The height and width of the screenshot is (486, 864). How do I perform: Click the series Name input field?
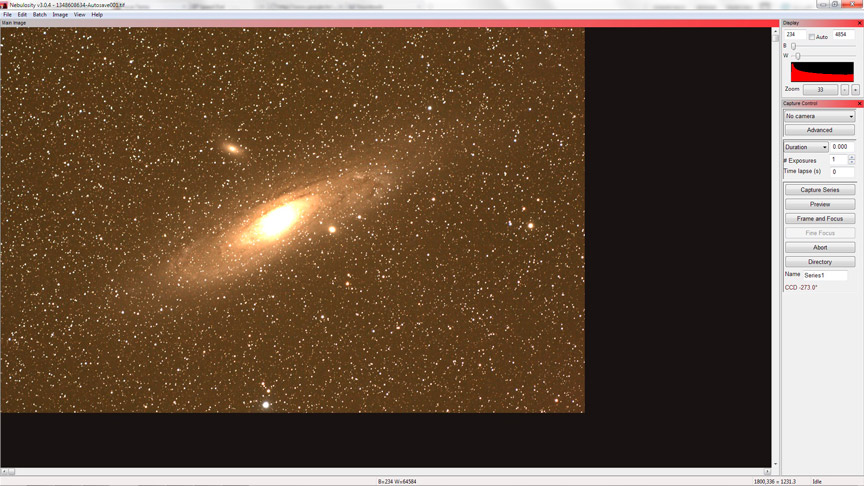(825, 275)
